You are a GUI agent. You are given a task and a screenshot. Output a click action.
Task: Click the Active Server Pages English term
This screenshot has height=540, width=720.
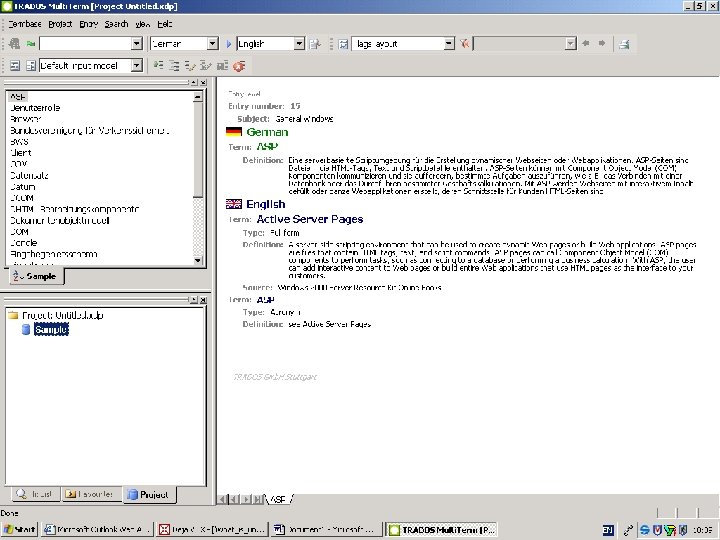(x=310, y=219)
